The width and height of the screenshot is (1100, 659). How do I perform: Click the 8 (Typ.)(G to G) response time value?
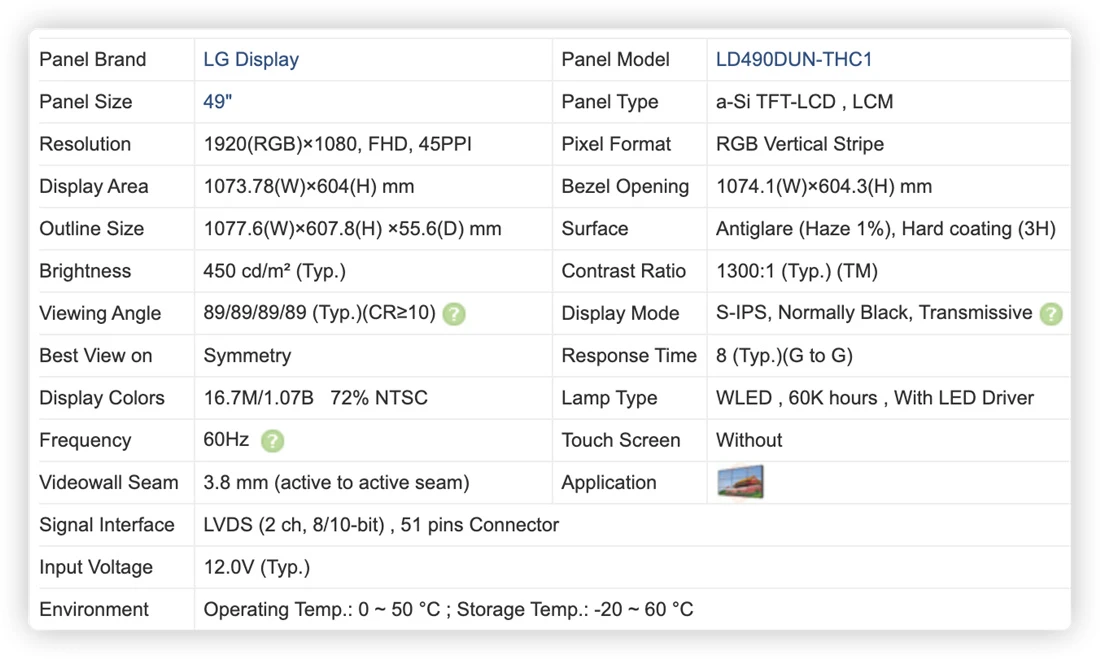[x=784, y=356]
